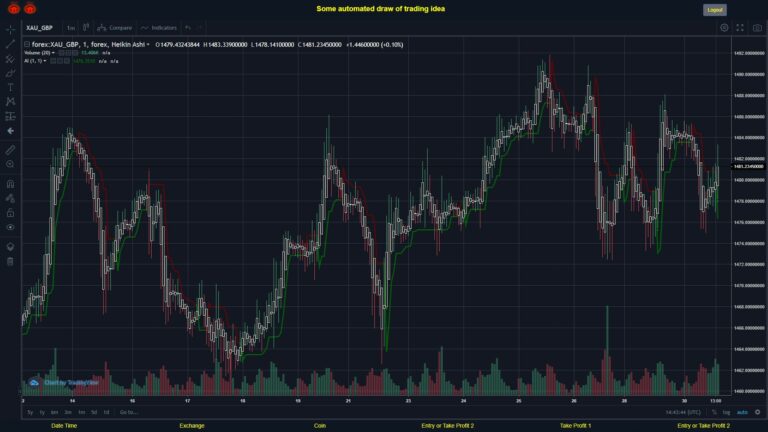768x432 pixels.
Task: Toggle hide all drawings eye icon
Action: pyautogui.click(x=10, y=227)
